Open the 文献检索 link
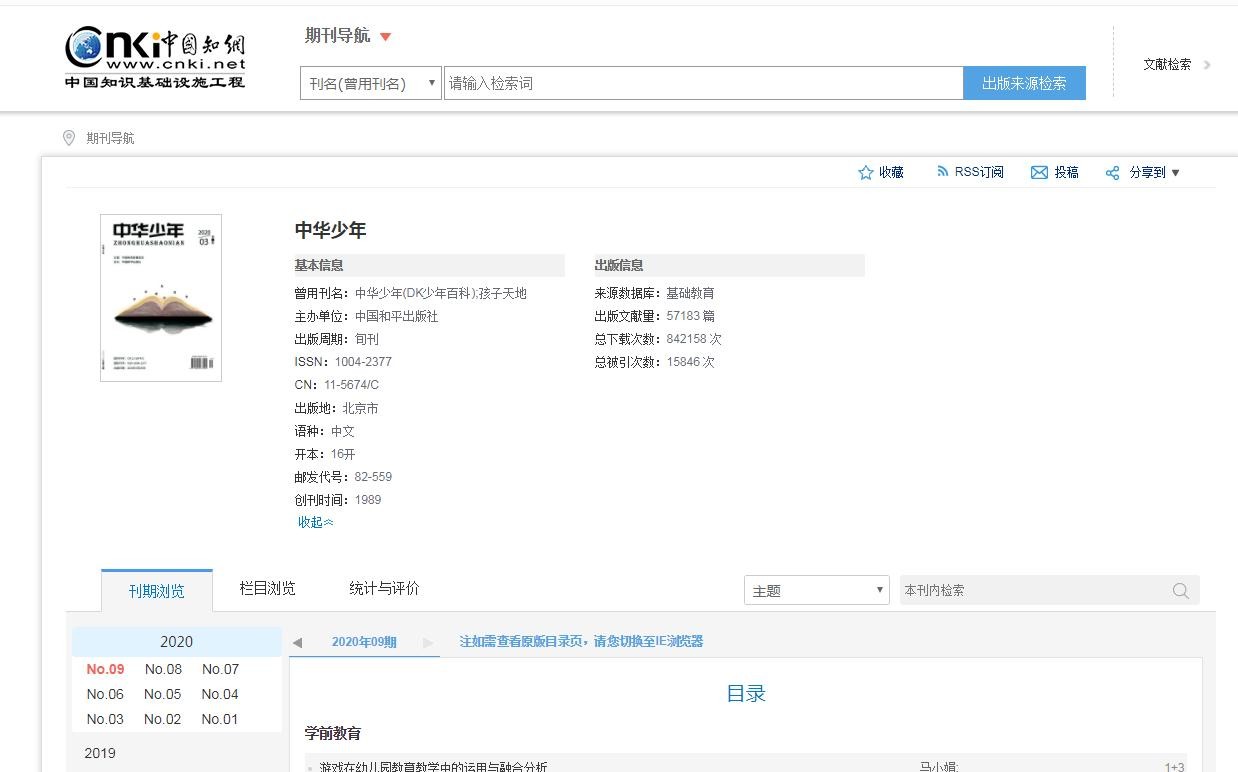This screenshot has width=1238, height=772. 1167,65
